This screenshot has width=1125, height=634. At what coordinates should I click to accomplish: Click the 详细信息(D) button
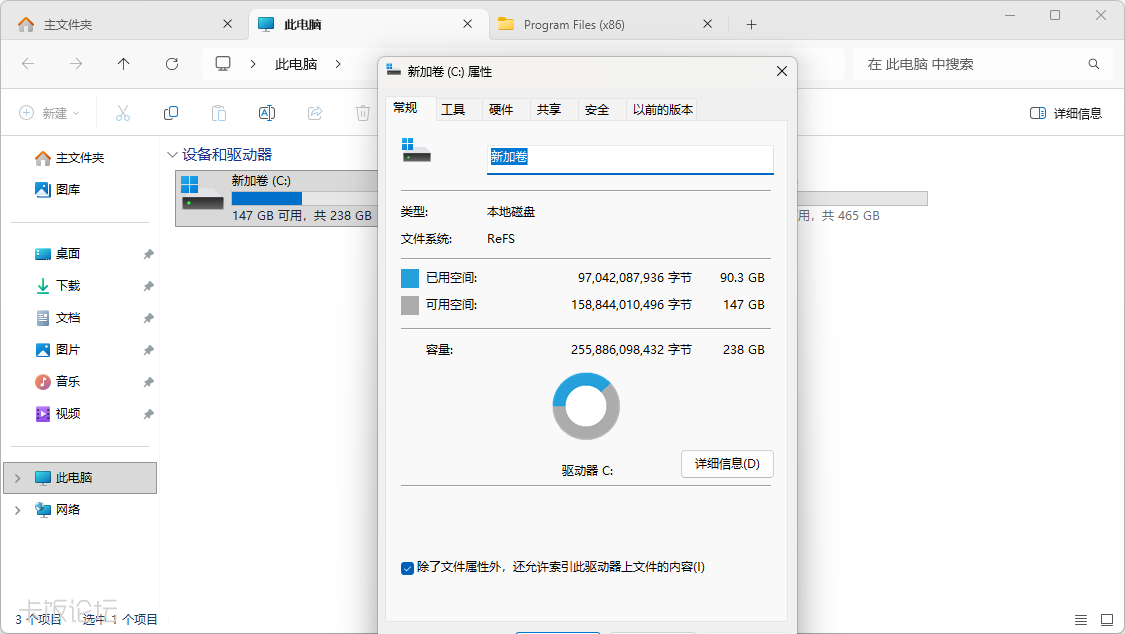pyautogui.click(x=727, y=464)
